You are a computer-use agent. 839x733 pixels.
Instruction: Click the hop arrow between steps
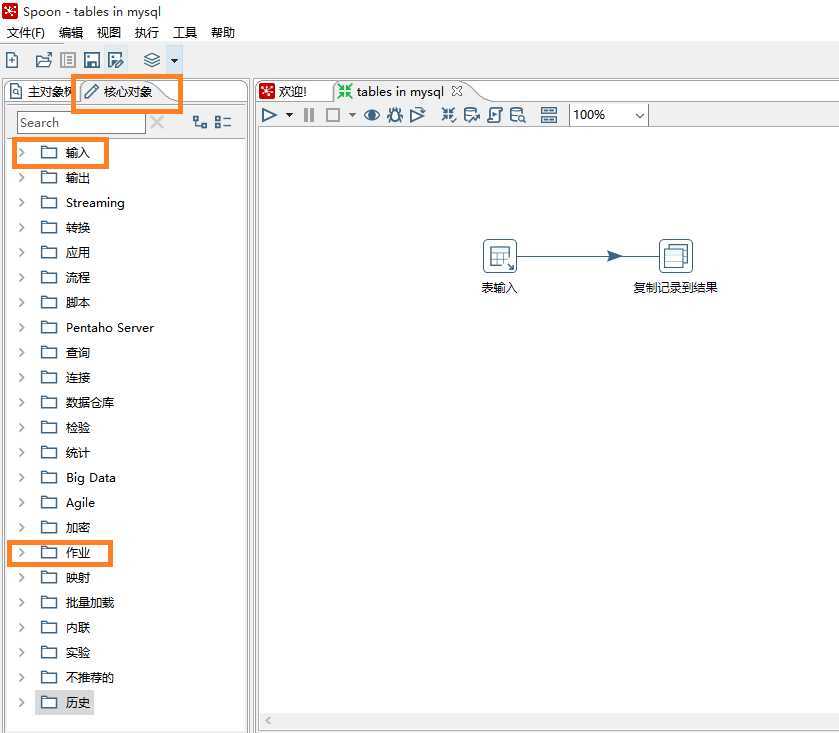point(615,256)
